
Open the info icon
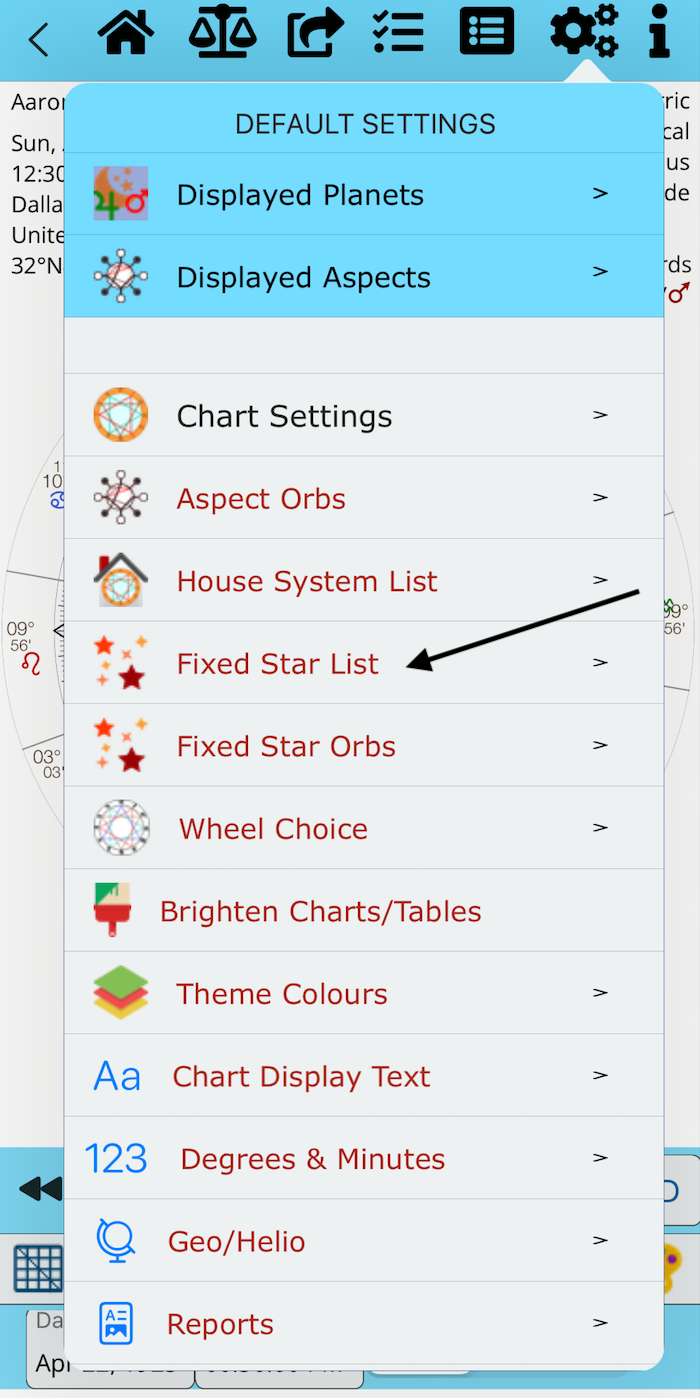pos(658,32)
